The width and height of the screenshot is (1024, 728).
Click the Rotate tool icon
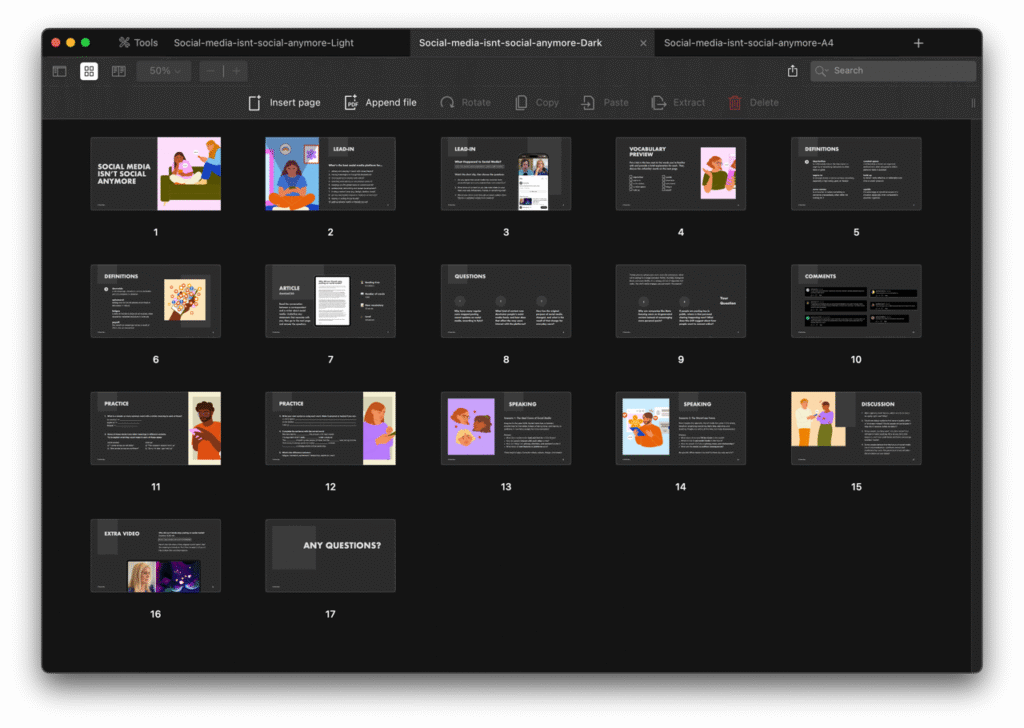[448, 103]
